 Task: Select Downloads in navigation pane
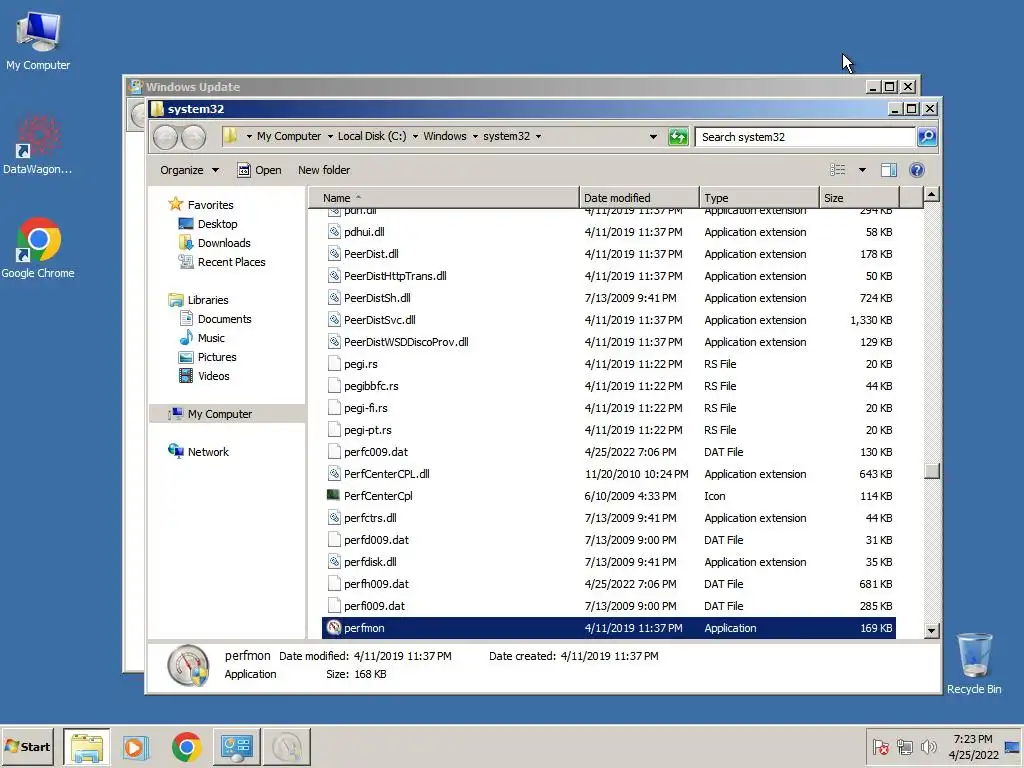pos(214,243)
